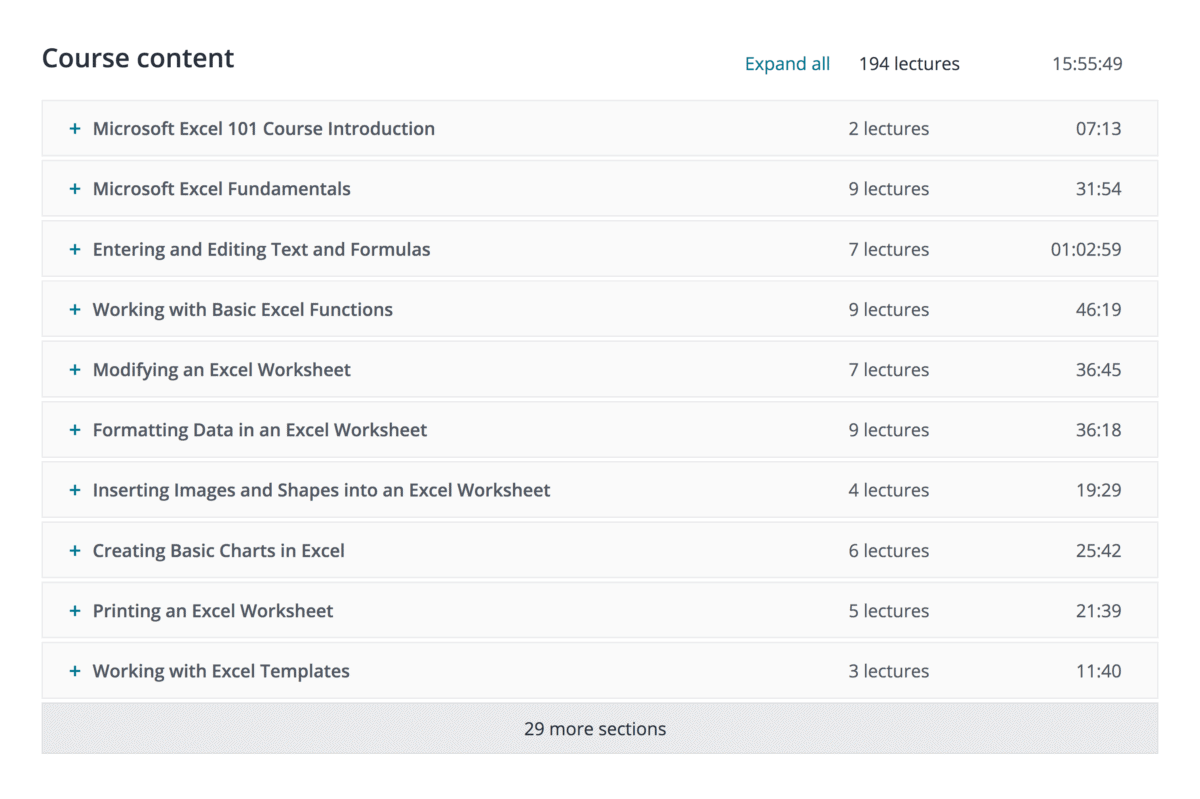
Task: Expand Formatting Data in an Excel Worksheet plus
Action: pyautogui.click(x=74, y=430)
